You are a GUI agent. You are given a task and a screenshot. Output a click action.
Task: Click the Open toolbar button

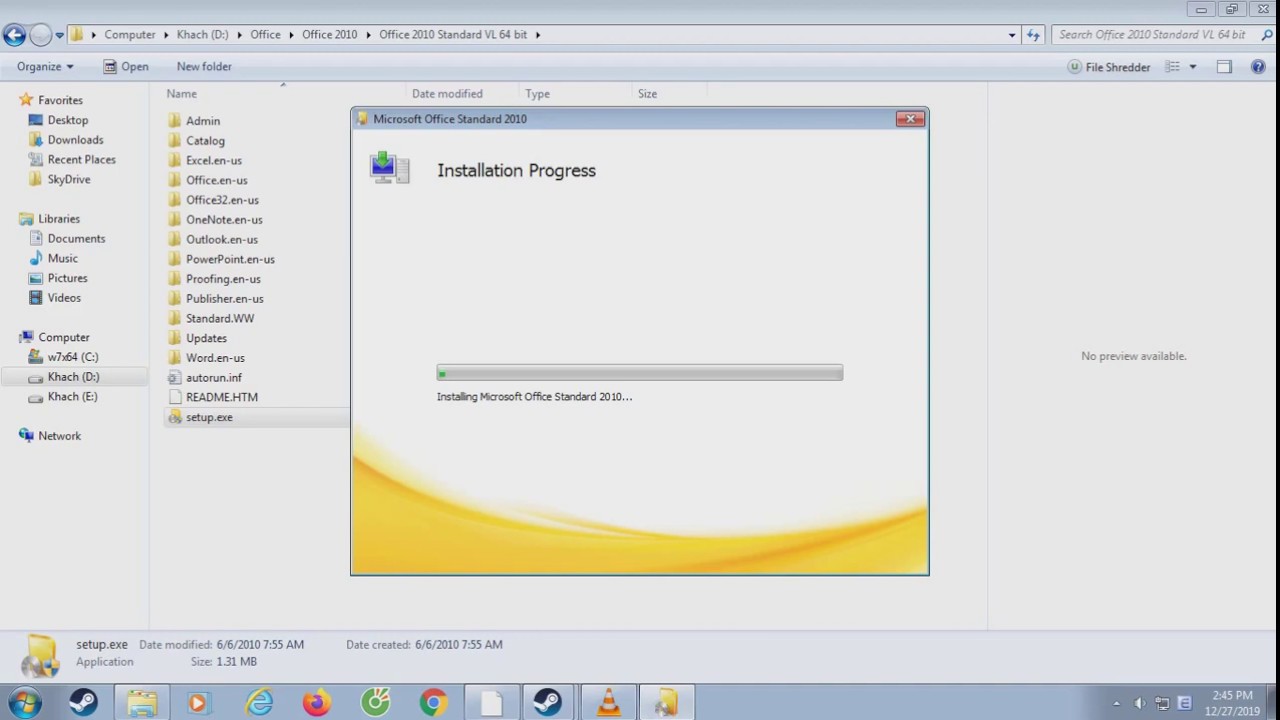[x=126, y=67]
